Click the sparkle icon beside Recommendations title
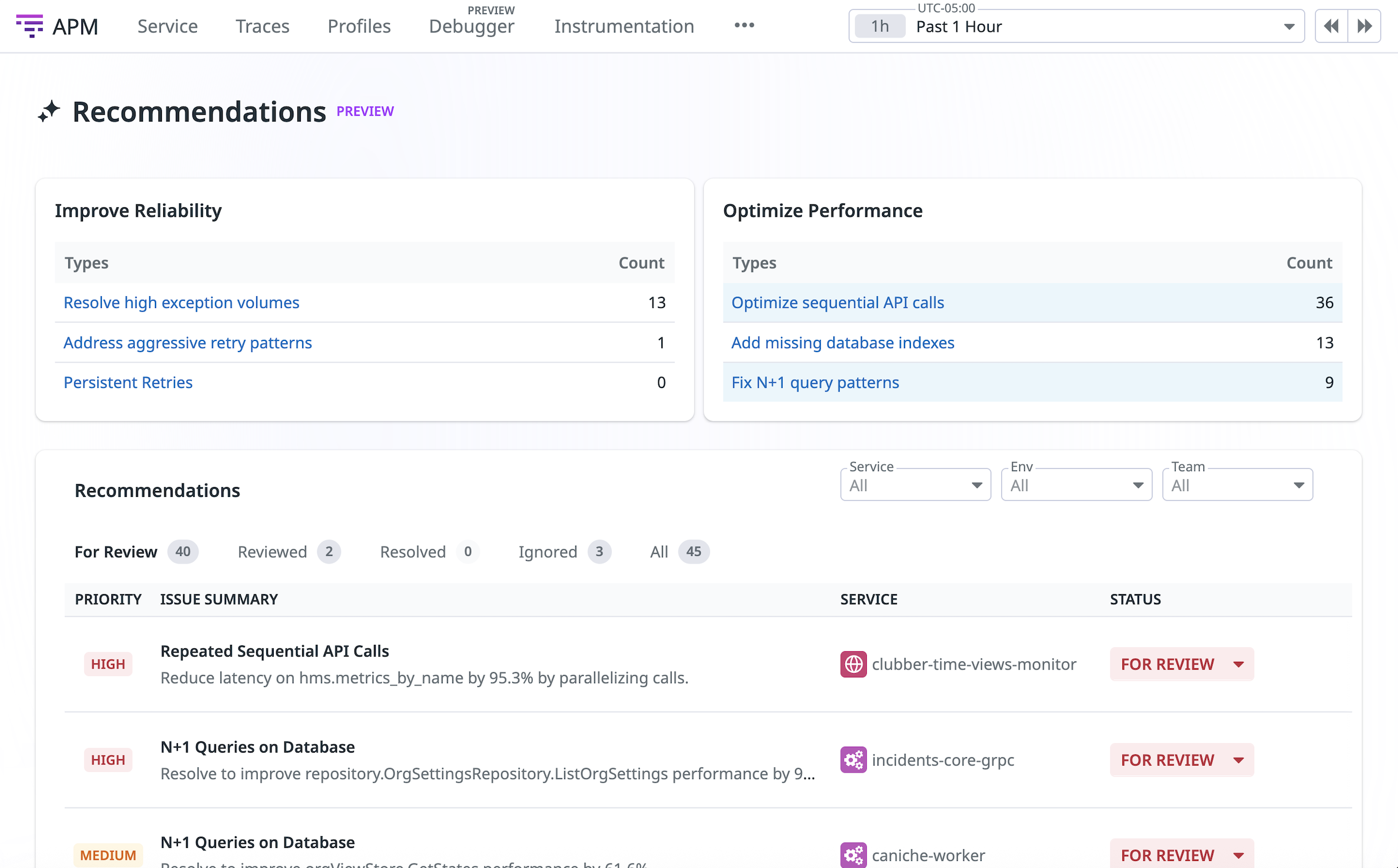This screenshot has width=1398, height=868. pyautogui.click(x=49, y=111)
